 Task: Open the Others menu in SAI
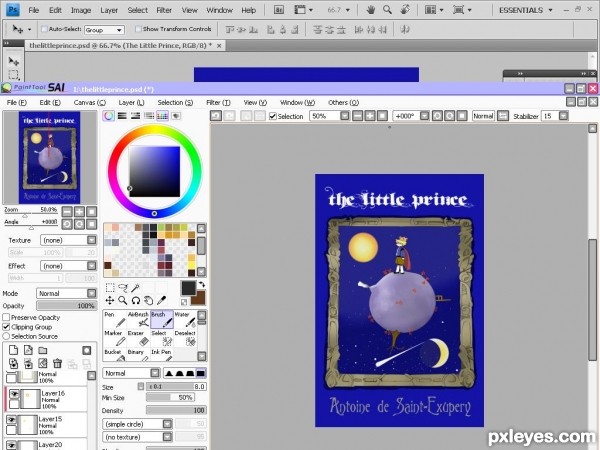[343, 103]
